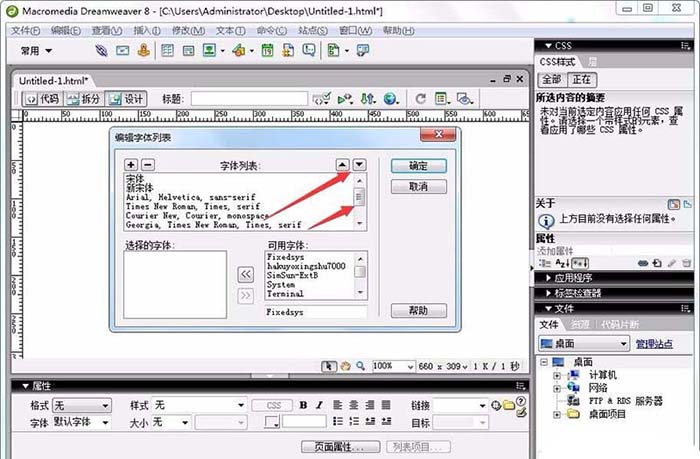Viewport: 700px width, 459px height.
Task: Confirm with the 确定 button
Action: click(418, 166)
